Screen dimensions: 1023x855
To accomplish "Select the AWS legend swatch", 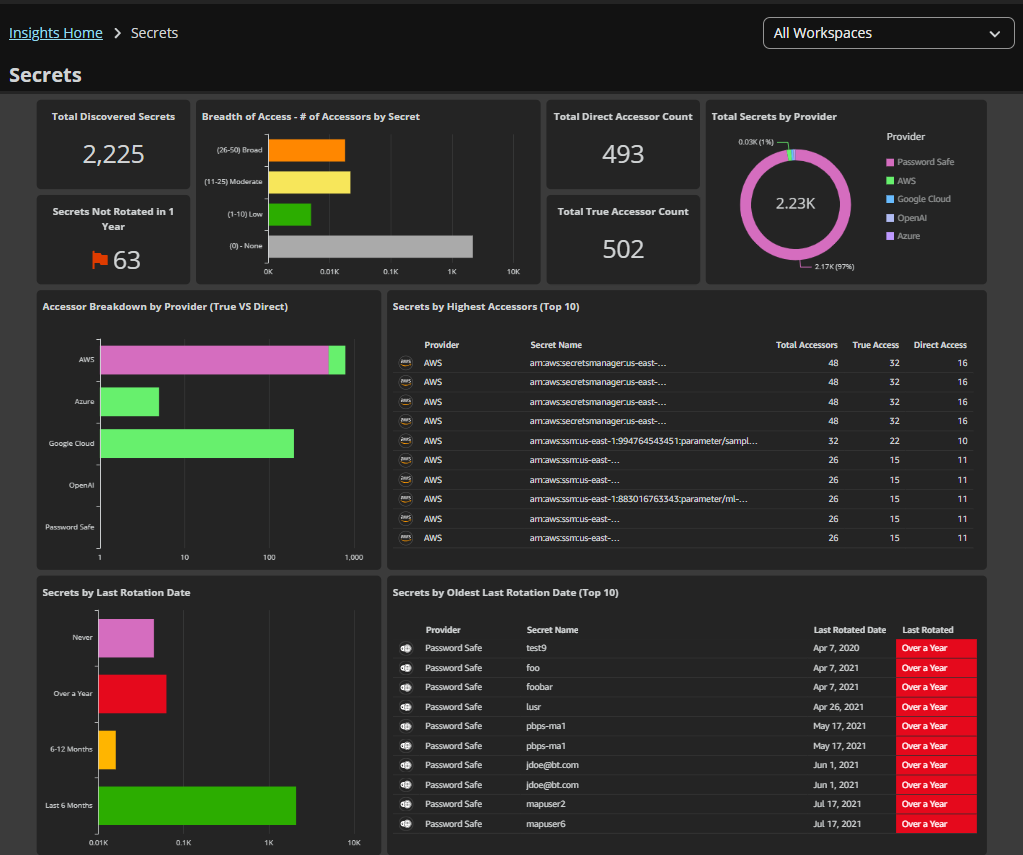I will point(890,181).
